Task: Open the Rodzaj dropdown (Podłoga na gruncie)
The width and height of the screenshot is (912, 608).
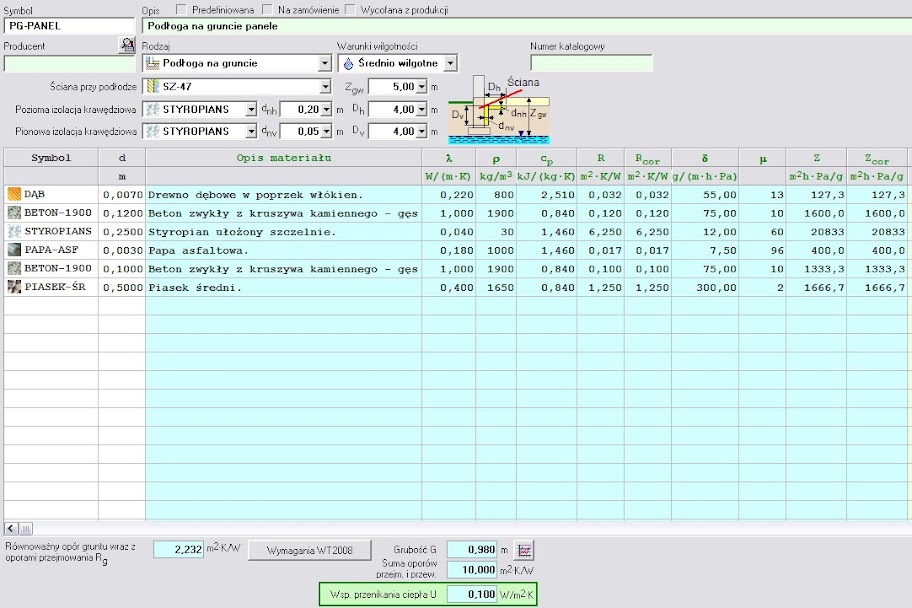Action: pyautogui.click(x=324, y=63)
